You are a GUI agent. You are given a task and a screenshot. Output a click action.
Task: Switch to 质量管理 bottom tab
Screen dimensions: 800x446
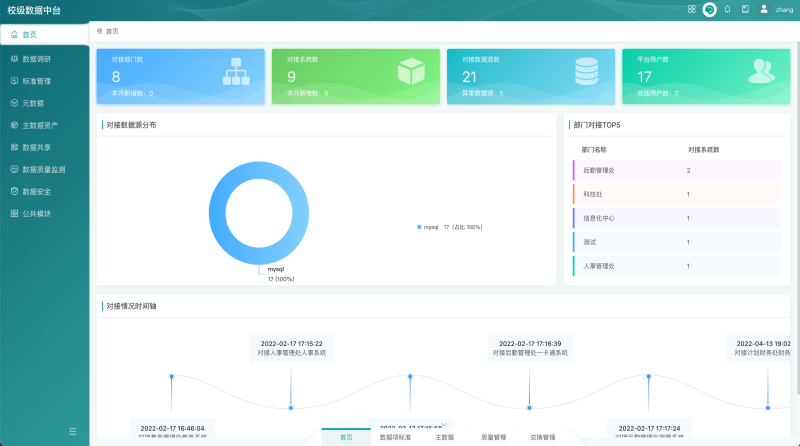point(493,437)
